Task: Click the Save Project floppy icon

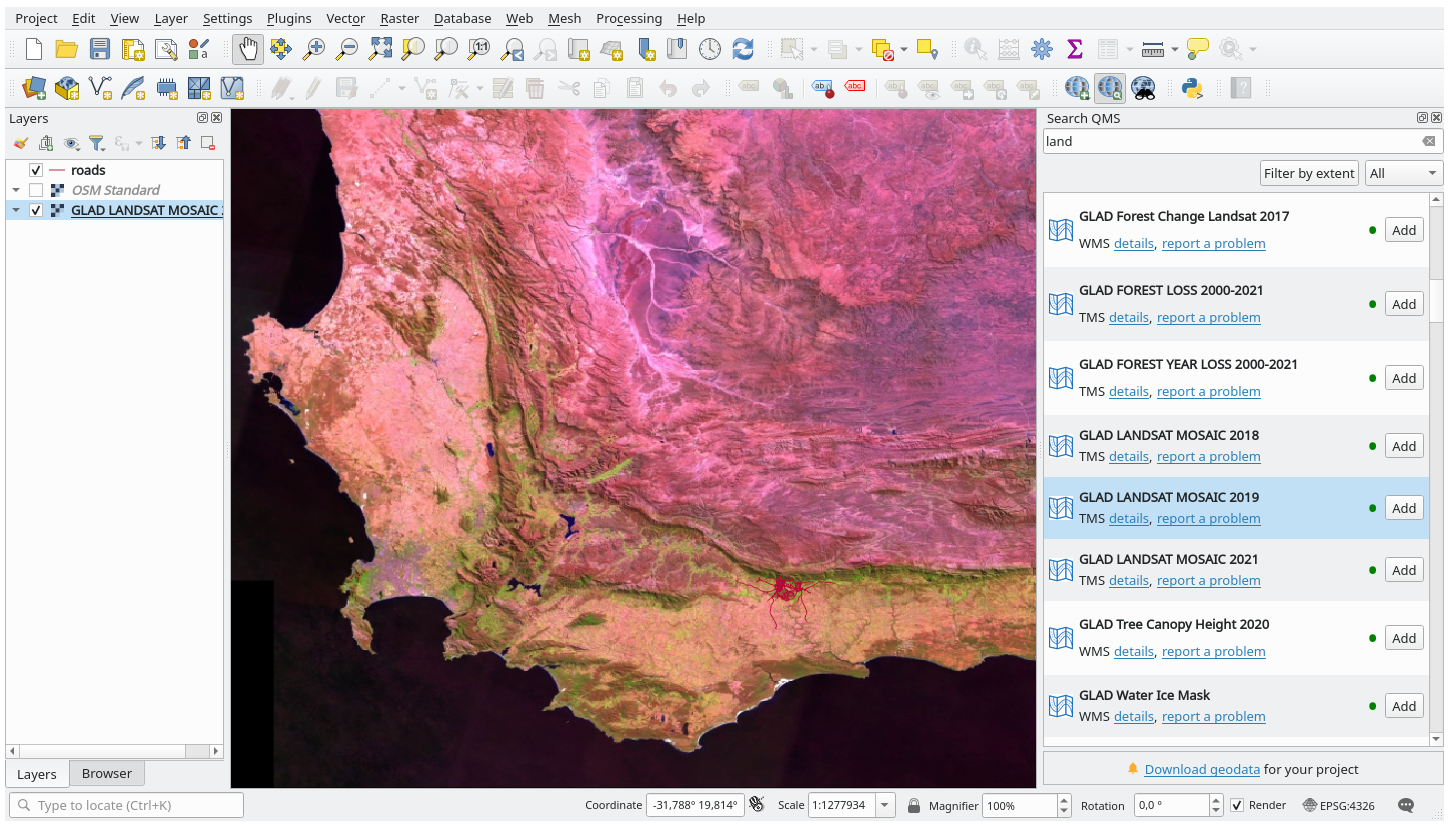Action: [100, 49]
